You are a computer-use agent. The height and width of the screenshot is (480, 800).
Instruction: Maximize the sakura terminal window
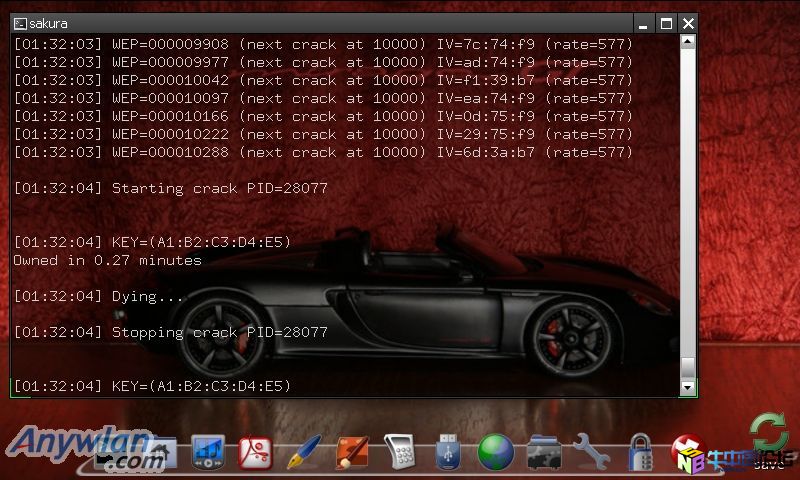click(x=666, y=23)
